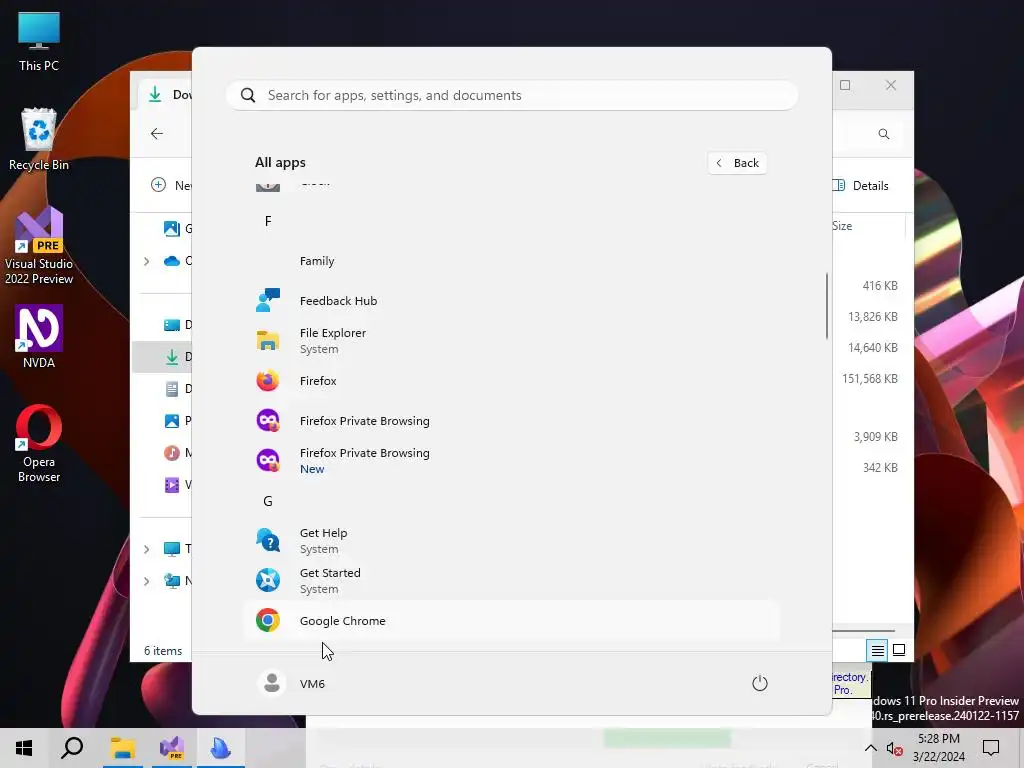Click the Start menu search field
This screenshot has width=1024, height=768.
click(x=511, y=95)
